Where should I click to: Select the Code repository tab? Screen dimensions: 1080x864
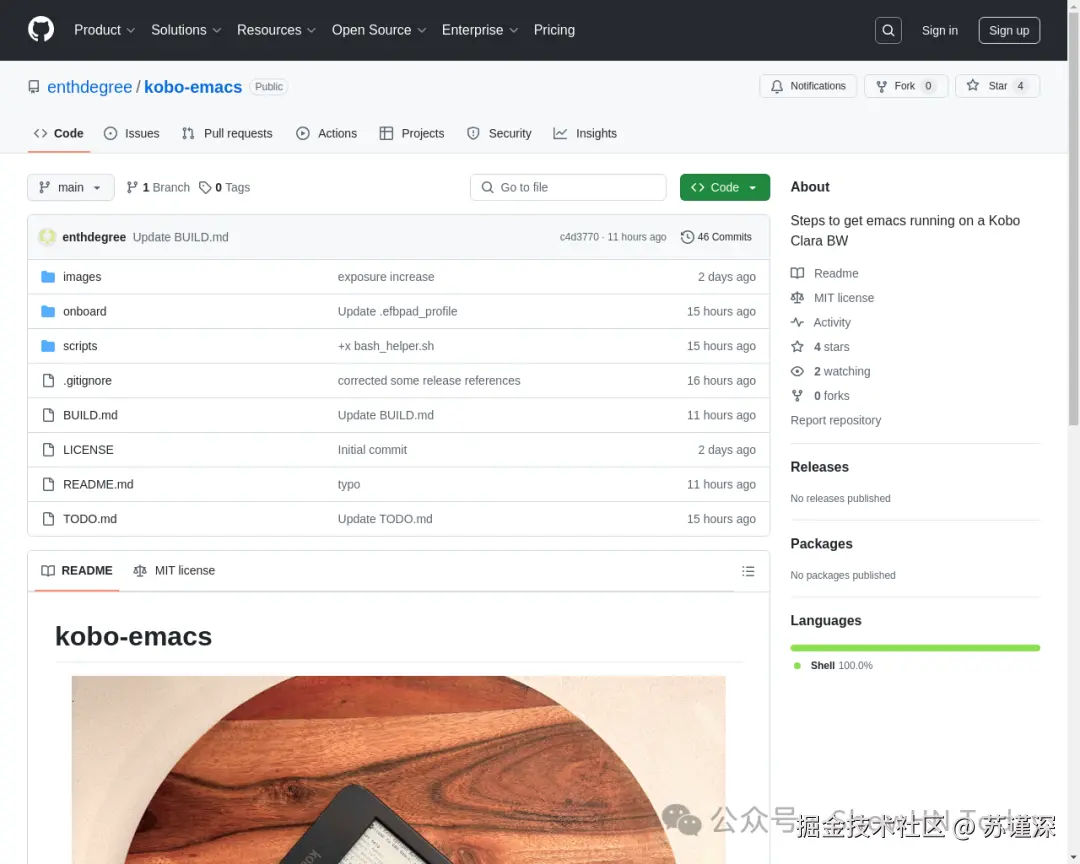pyautogui.click(x=59, y=134)
